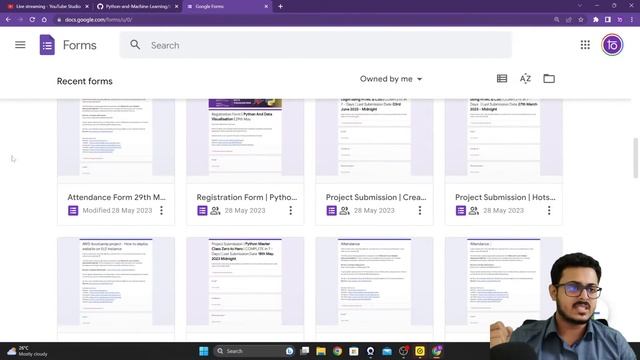Viewport: 640px width, 360px height.
Task: Click the search magnifier icon in Forms
Action: (135, 45)
